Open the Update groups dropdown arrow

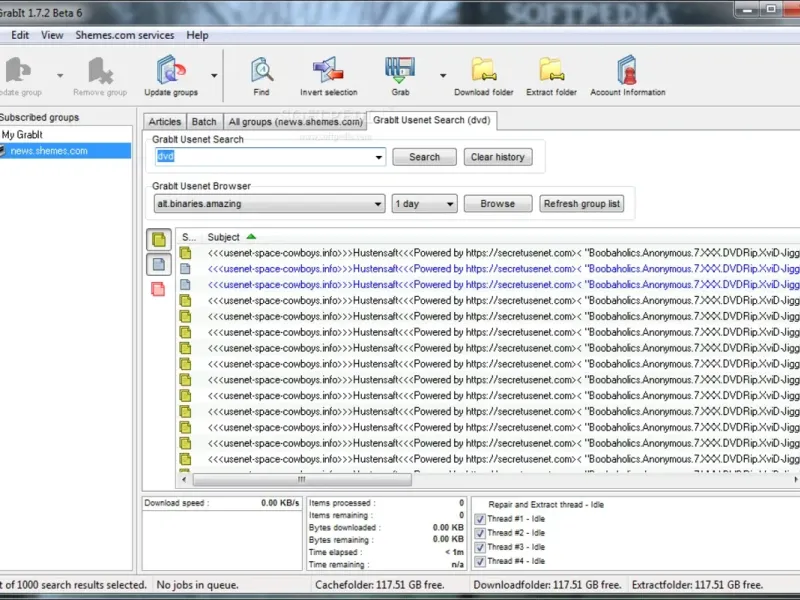click(214, 76)
